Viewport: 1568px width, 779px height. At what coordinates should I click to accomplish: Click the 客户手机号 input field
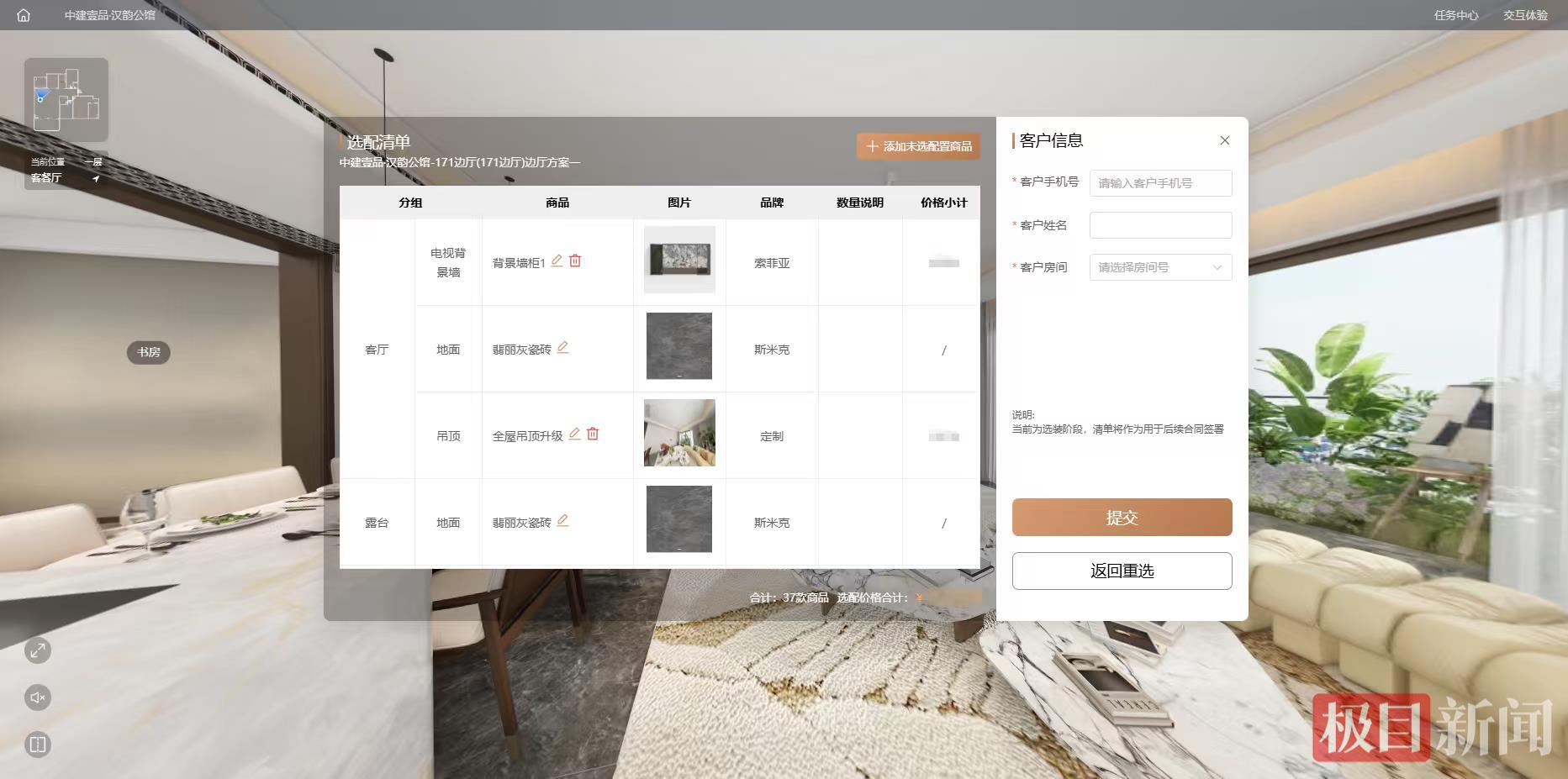pyautogui.click(x=1160, y=183)
